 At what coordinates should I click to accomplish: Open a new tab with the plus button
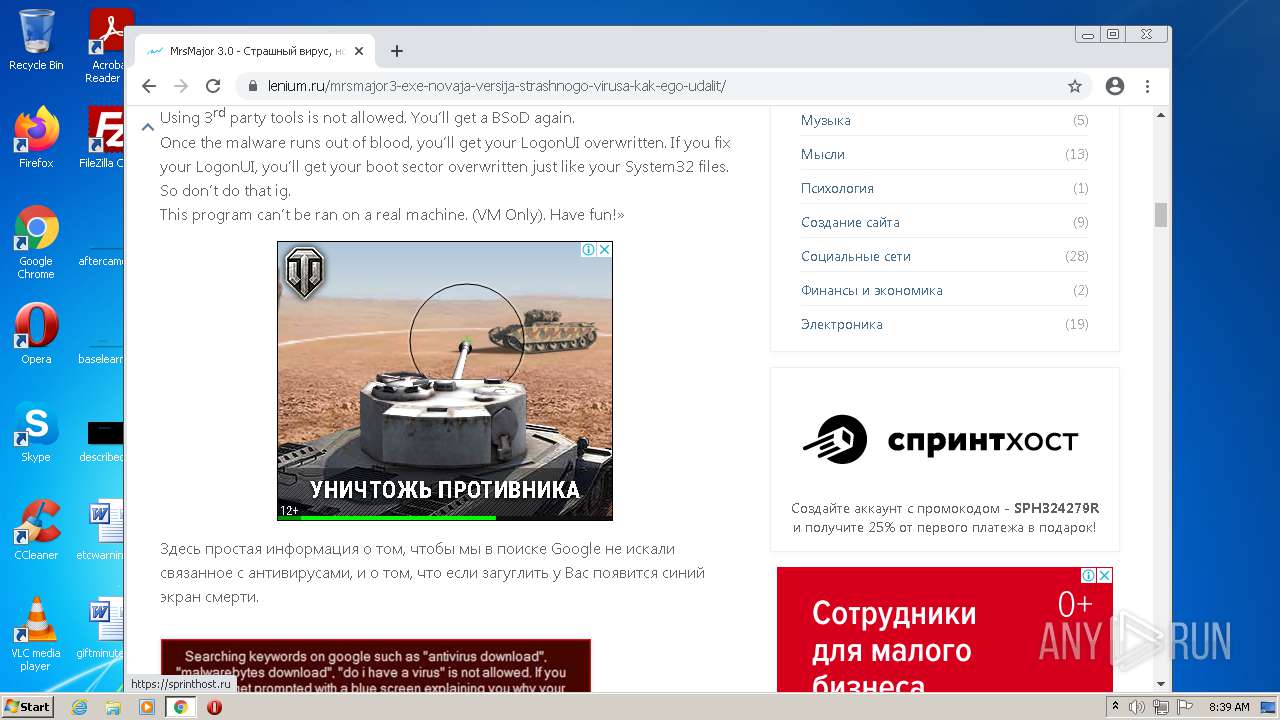pos(397,51)
